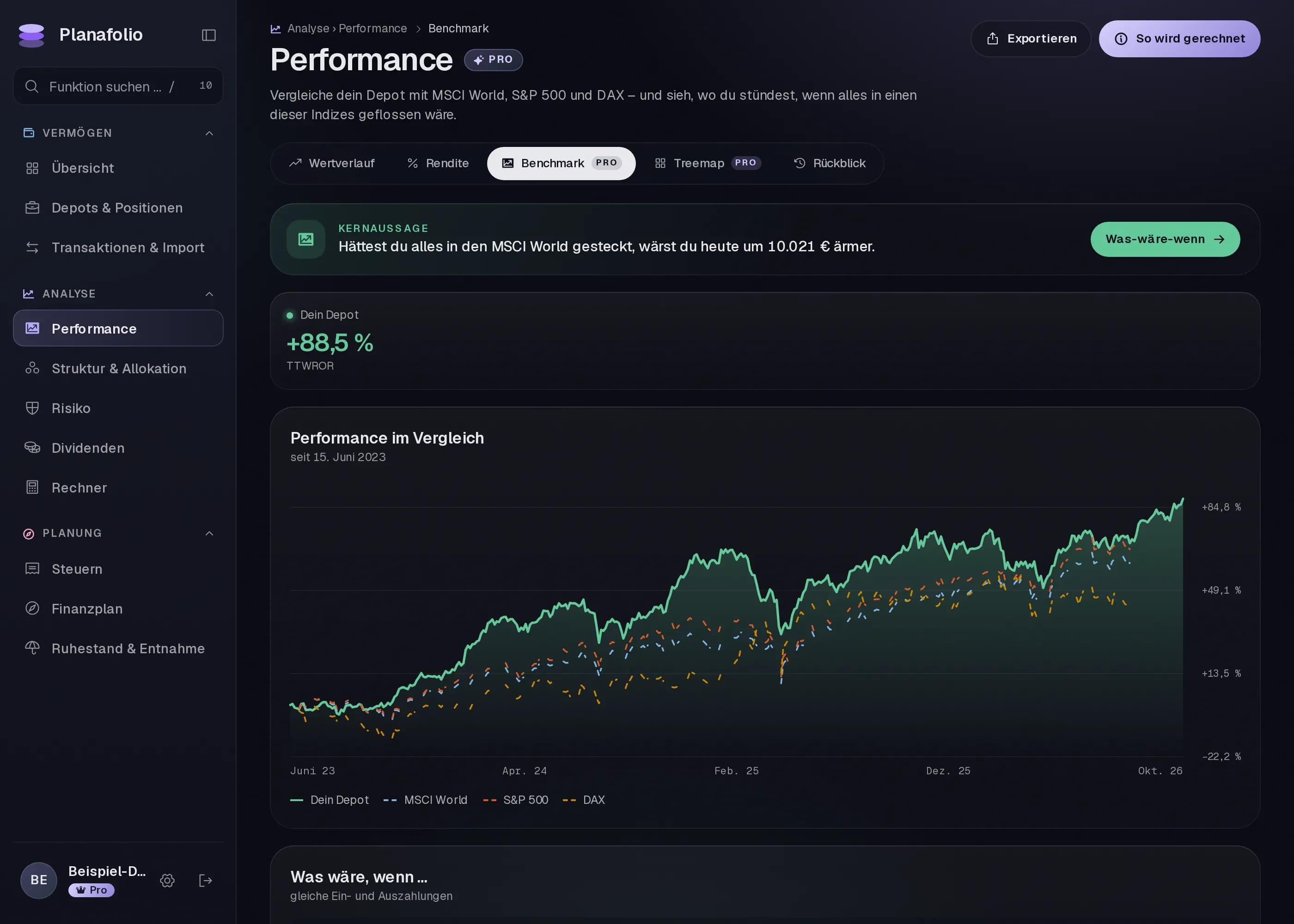
Task: Click the Planafolio logo icon
Action: (x=31, y=35)
